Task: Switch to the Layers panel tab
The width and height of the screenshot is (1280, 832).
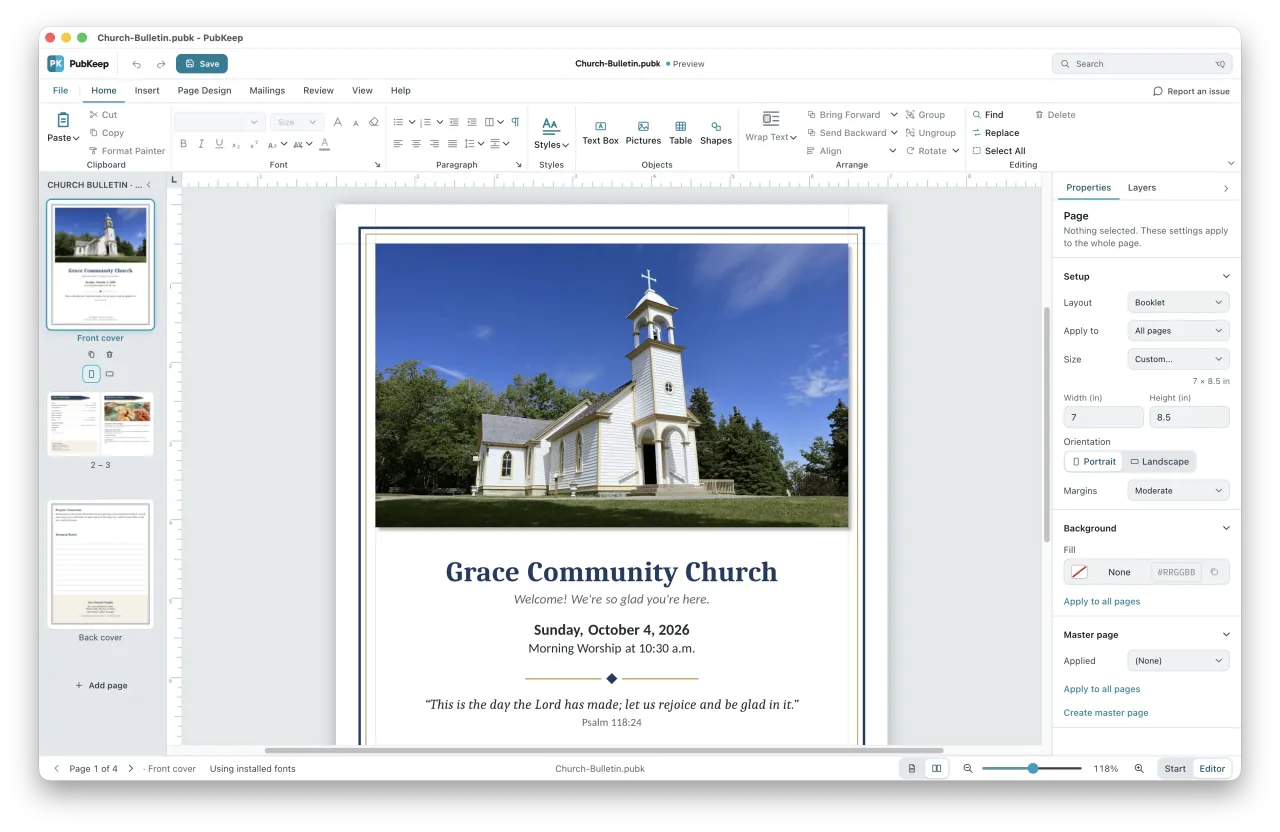Action: [1141, 187]
